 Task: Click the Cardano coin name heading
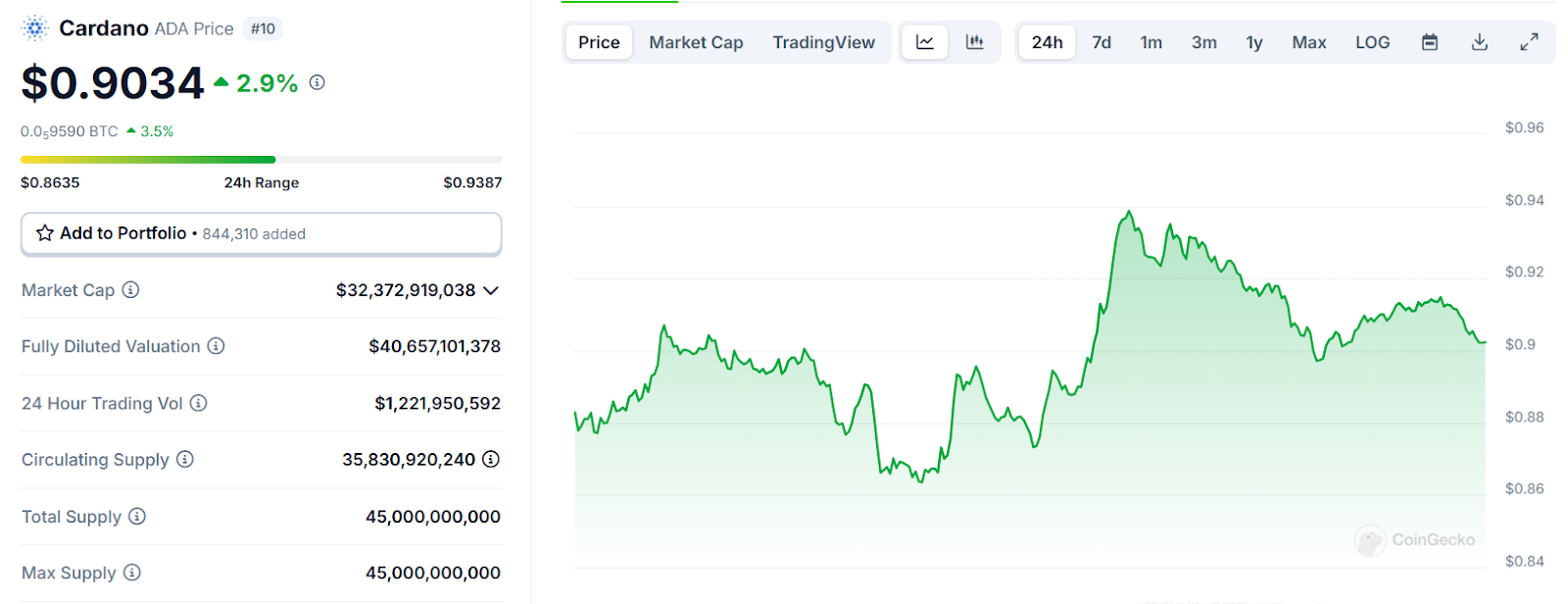[104, 28]
